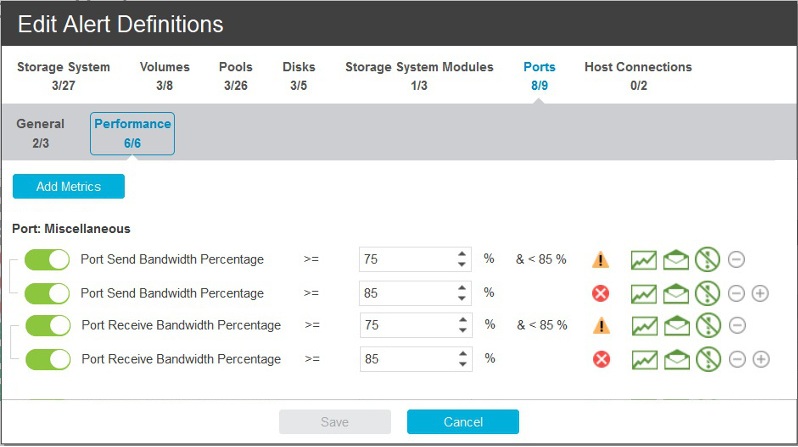The height and width of the screenshot is (447, 798).
Task: Toggle off Port Send Bandwidth 85% alert
Action: point(47,293)
